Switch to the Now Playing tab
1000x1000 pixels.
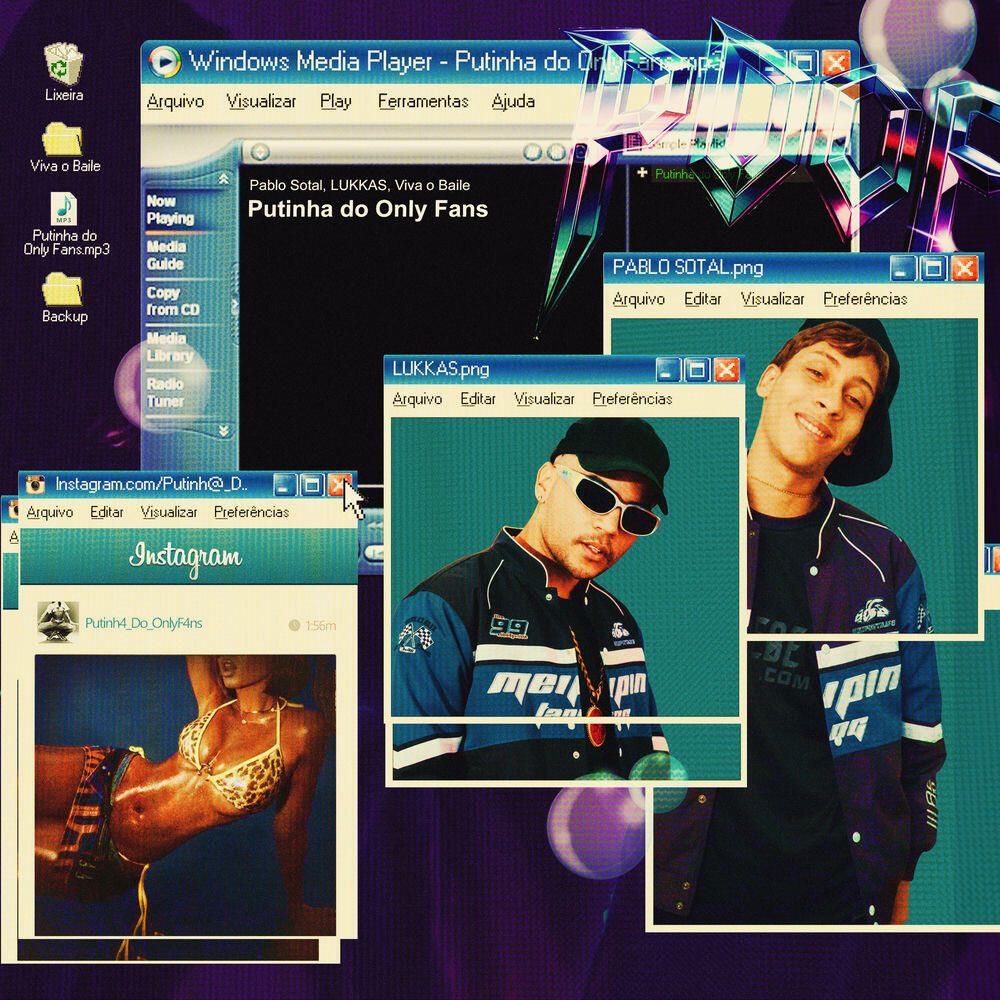(170, 210)
